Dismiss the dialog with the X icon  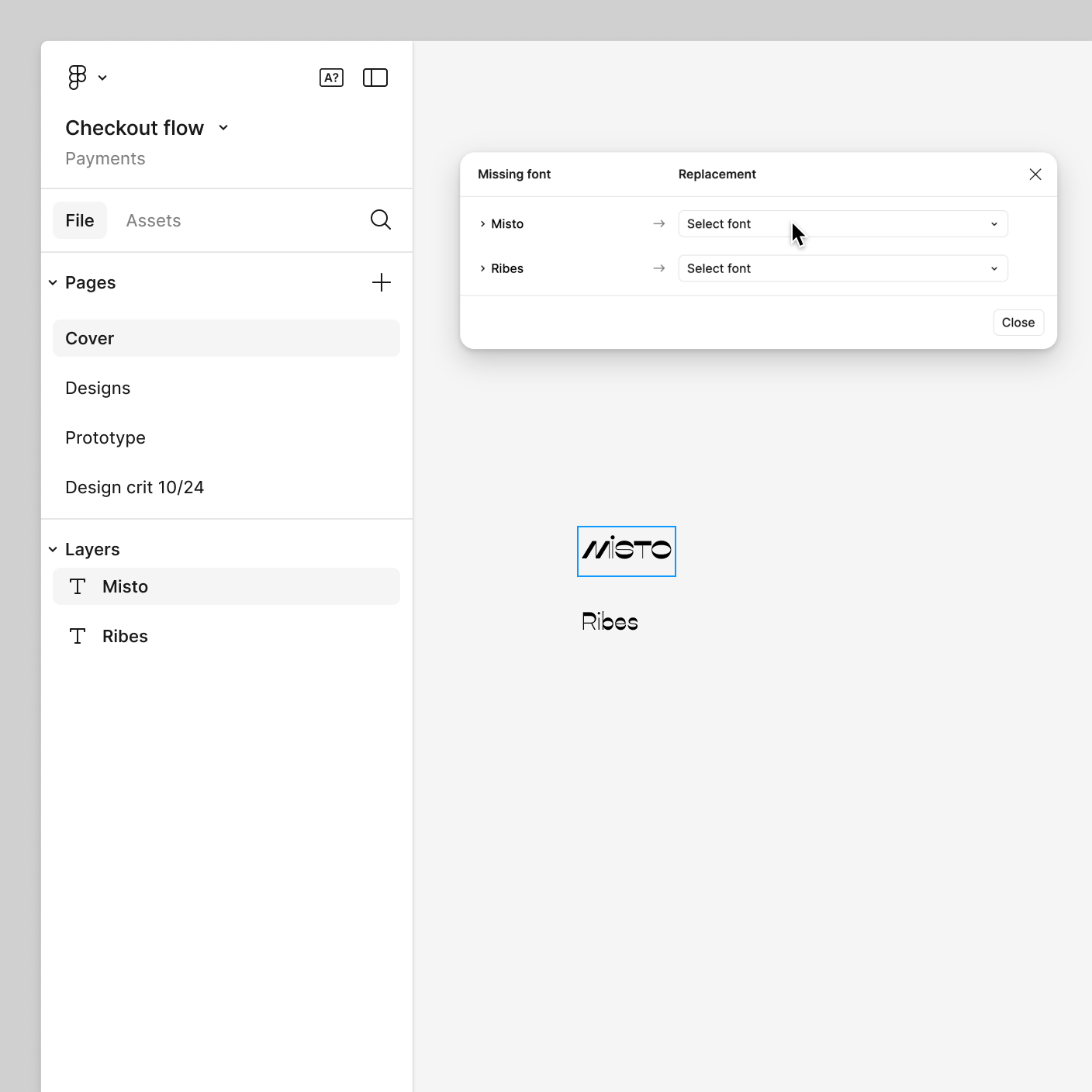[x=1035, y=174]
